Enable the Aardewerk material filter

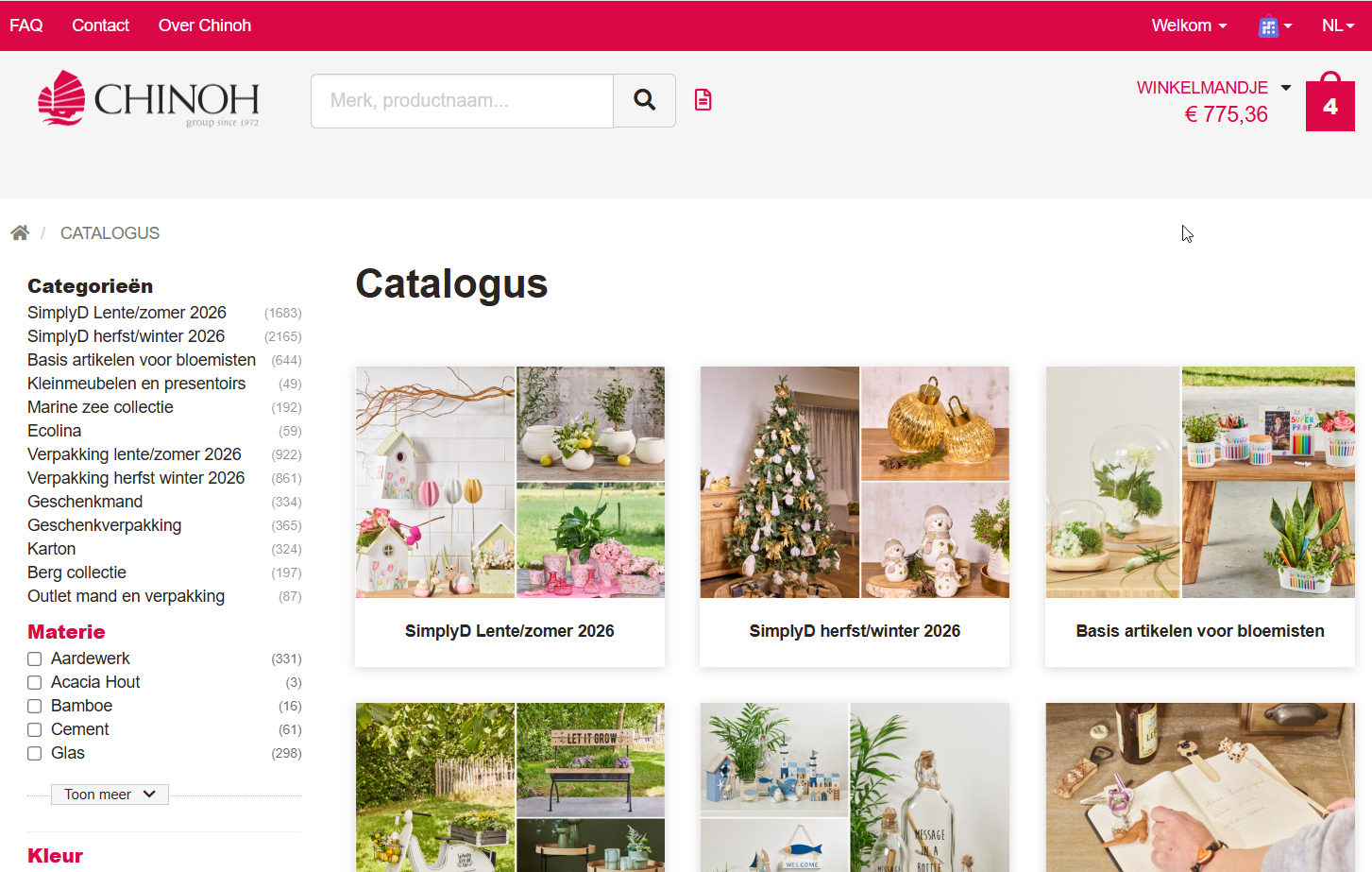point(34,658)
